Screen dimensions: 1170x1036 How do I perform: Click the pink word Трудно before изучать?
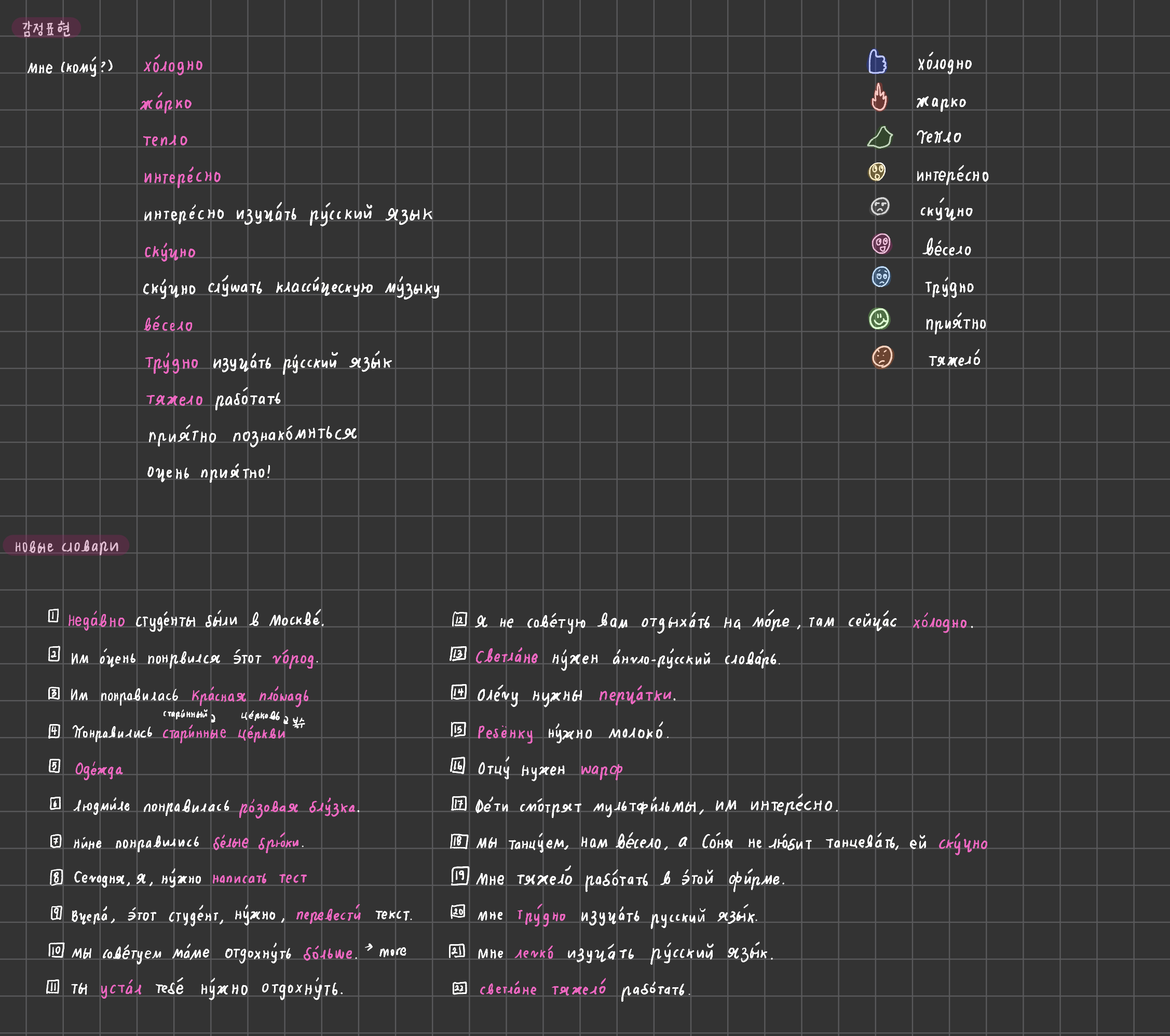tap(172, 363)
